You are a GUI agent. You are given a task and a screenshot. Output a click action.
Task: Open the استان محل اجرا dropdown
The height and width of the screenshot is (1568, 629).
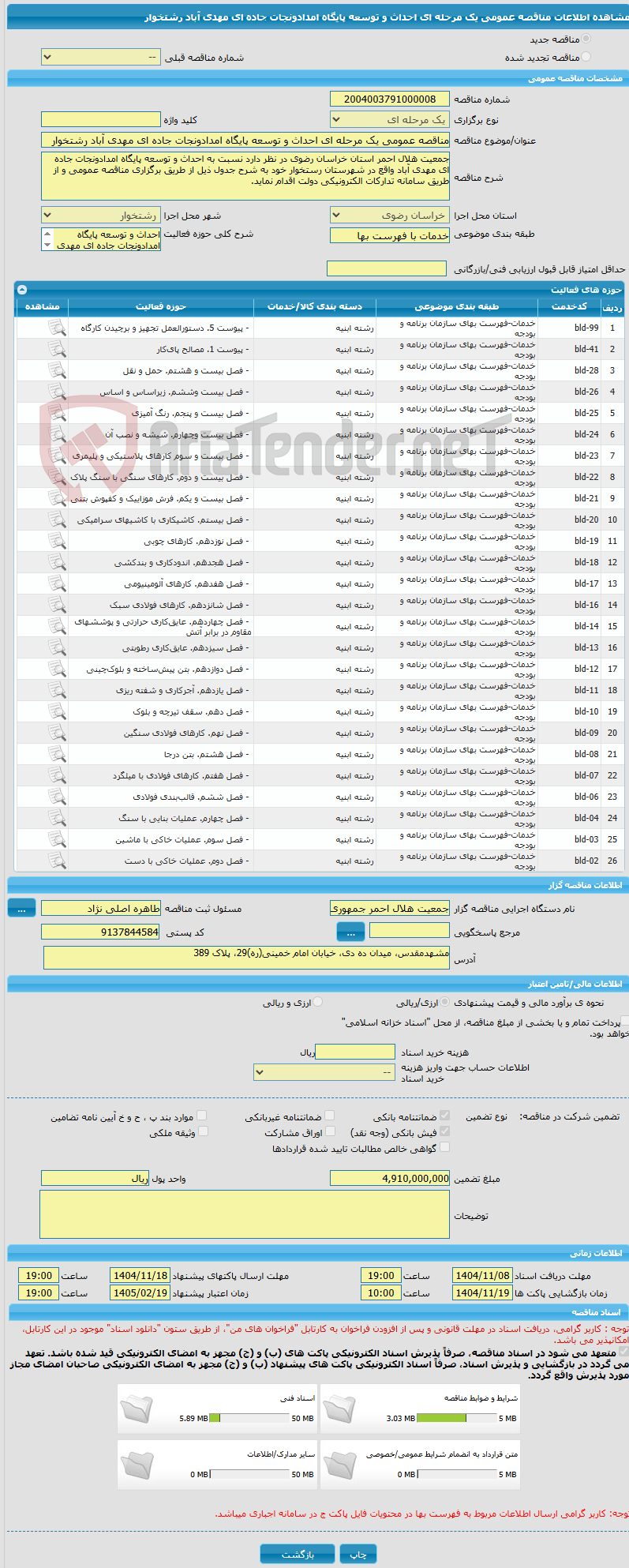tap(389, 216)
